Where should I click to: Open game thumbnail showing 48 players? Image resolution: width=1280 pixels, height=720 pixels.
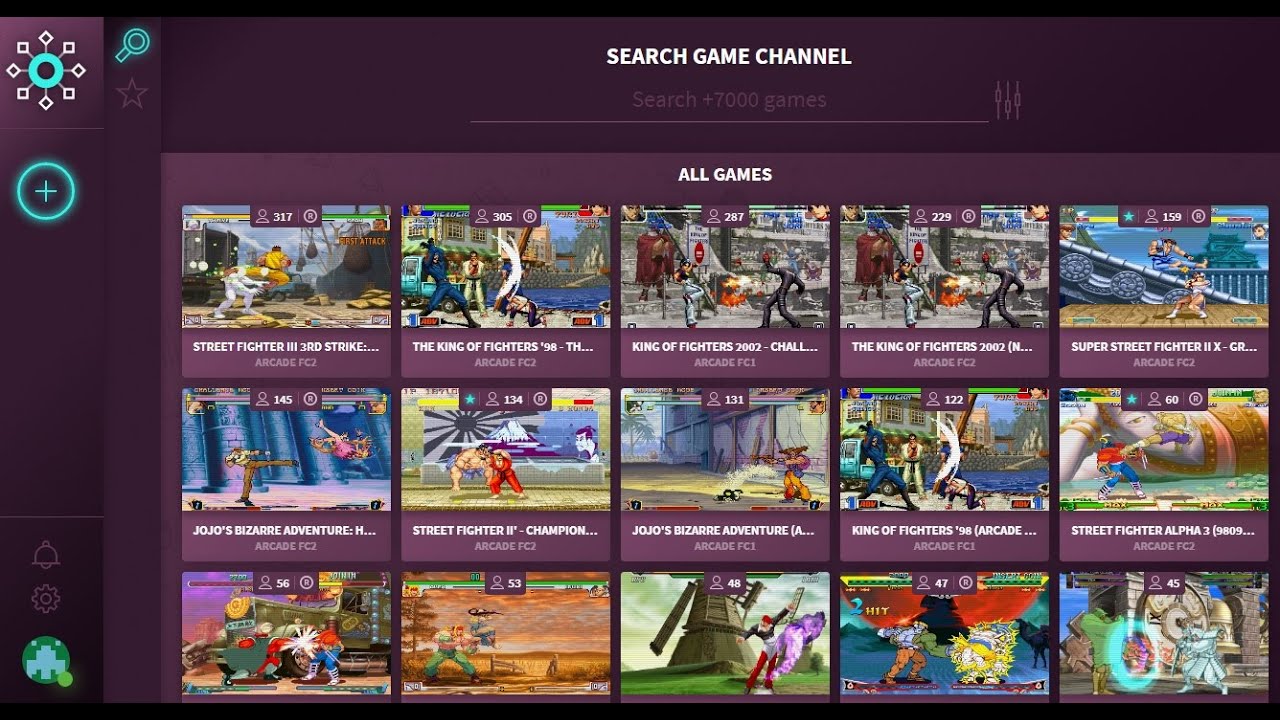(725, 634)
